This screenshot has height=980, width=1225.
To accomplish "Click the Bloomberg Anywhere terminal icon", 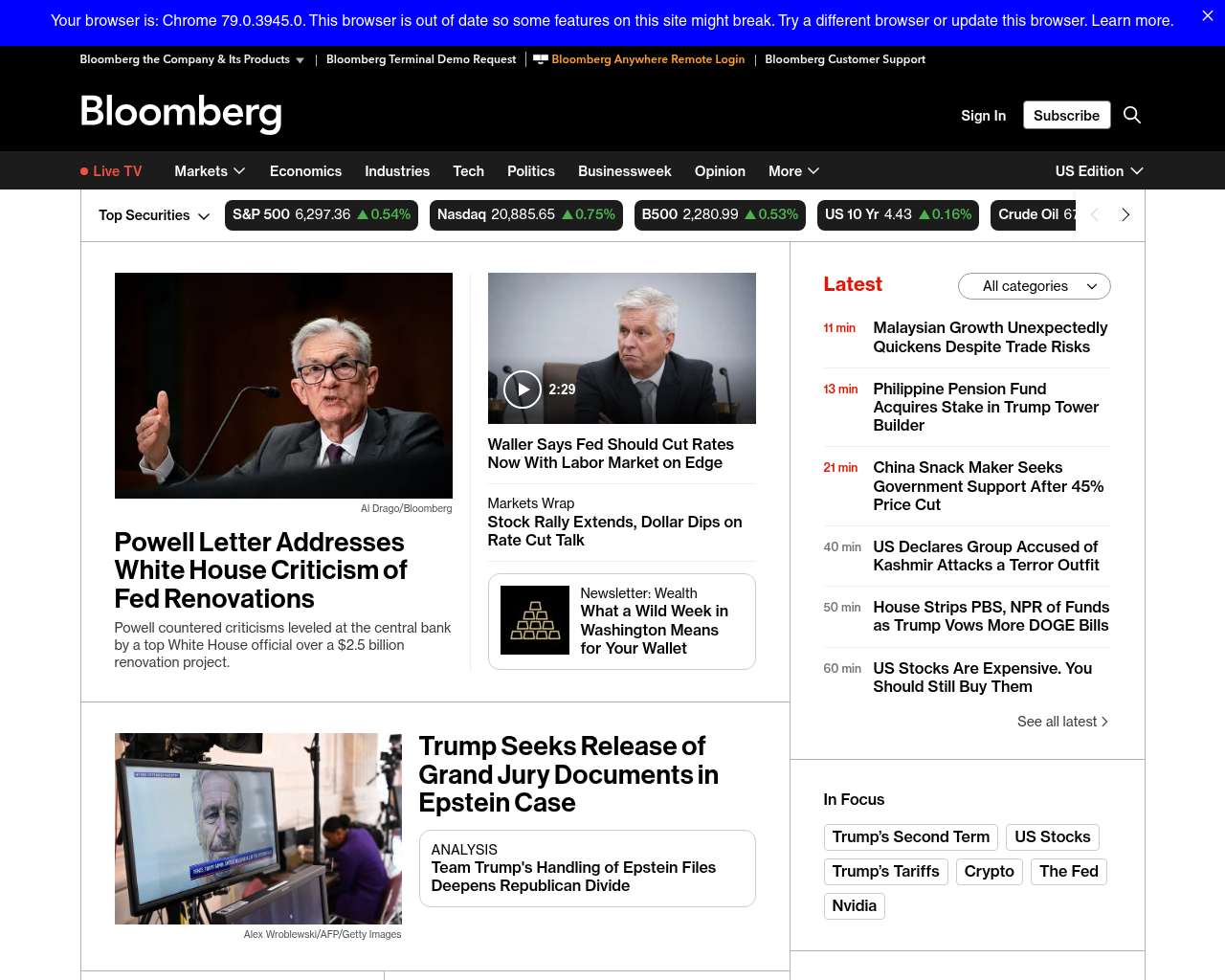I will [x=541, y=59].
